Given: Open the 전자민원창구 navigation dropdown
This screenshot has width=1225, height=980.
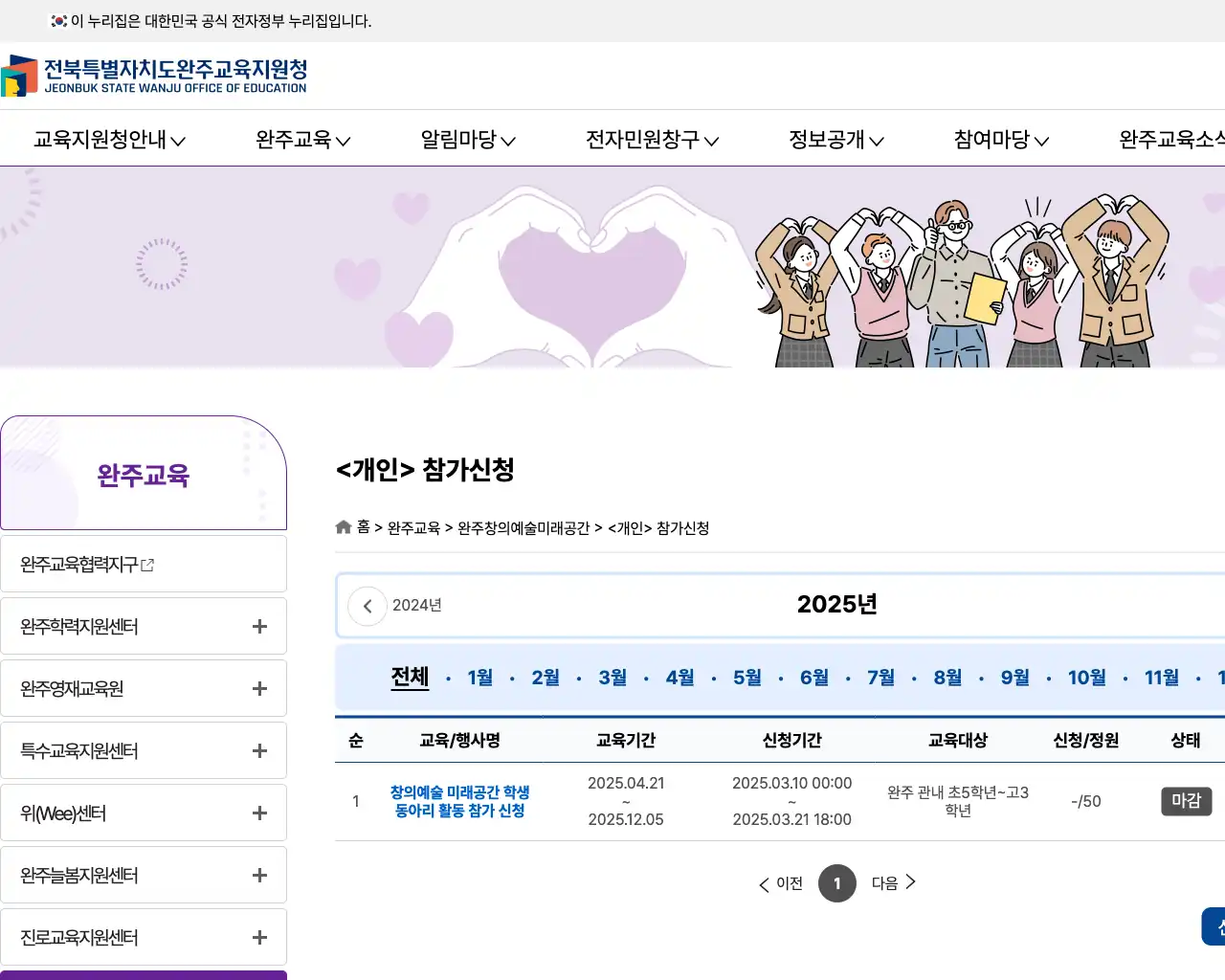Looking at the screenshot, I should [650, 139].
